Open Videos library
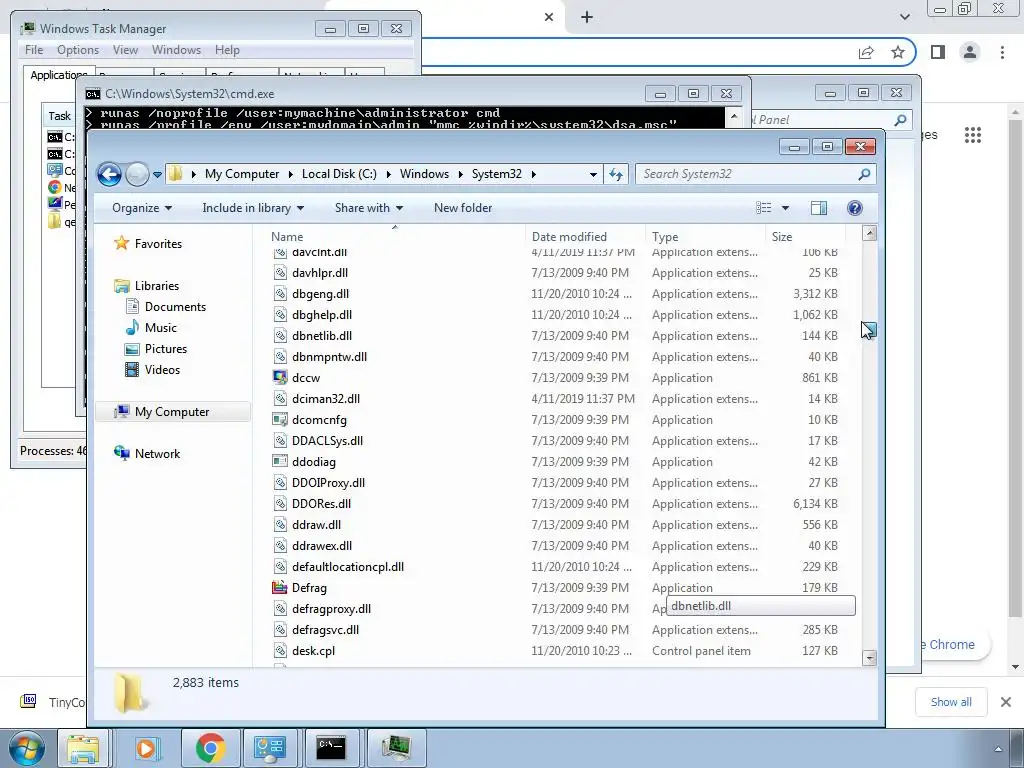The width and height of the screenshot is (1024, 768). click(x=163, y=369)
